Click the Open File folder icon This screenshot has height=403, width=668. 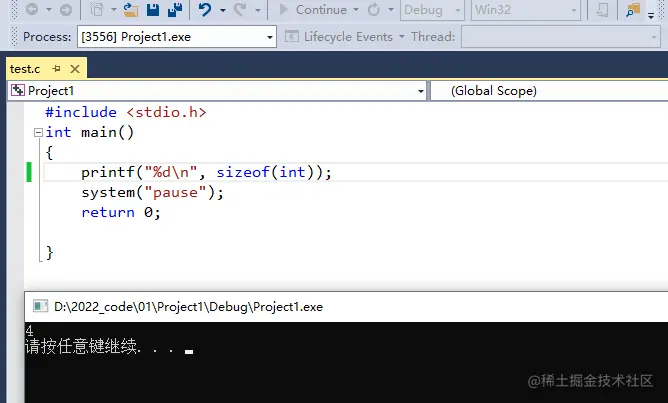coord(131,9)
